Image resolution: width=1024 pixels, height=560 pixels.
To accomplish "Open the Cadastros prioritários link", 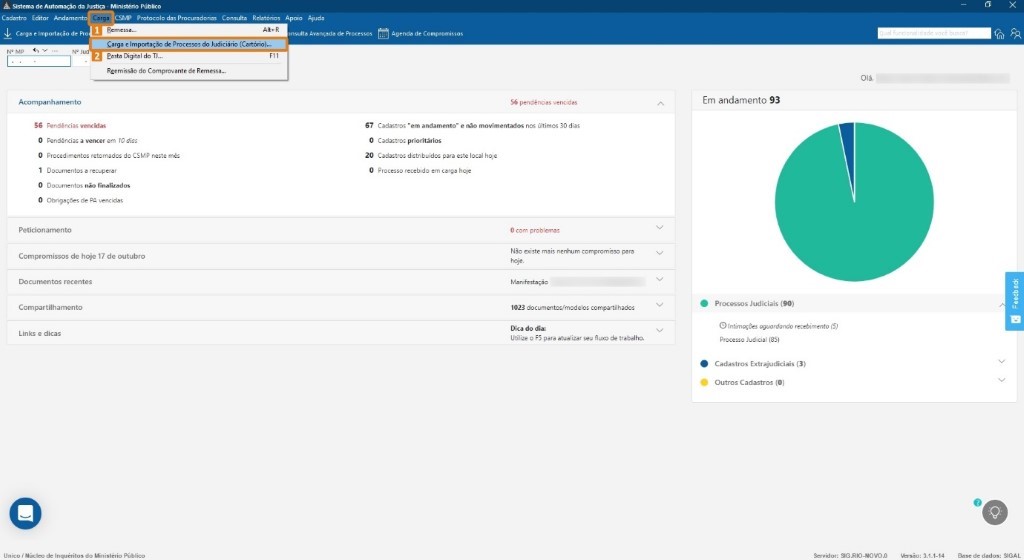I will [405, 140].
